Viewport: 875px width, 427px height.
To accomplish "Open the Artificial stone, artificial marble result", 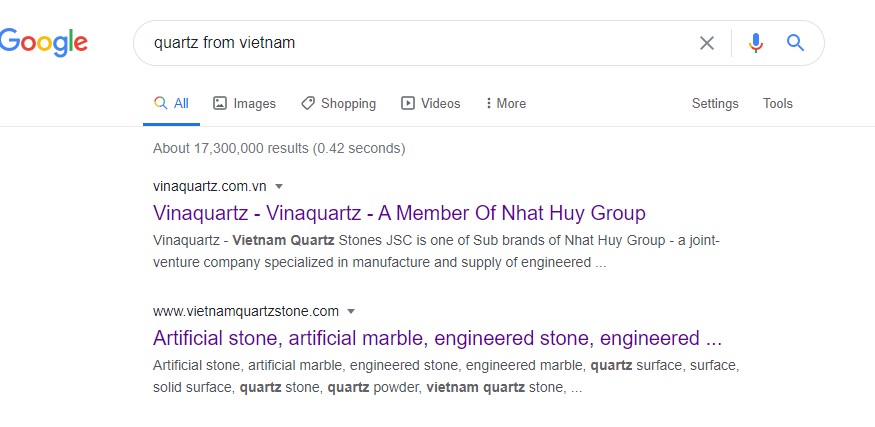I will [x=438, y=338].
